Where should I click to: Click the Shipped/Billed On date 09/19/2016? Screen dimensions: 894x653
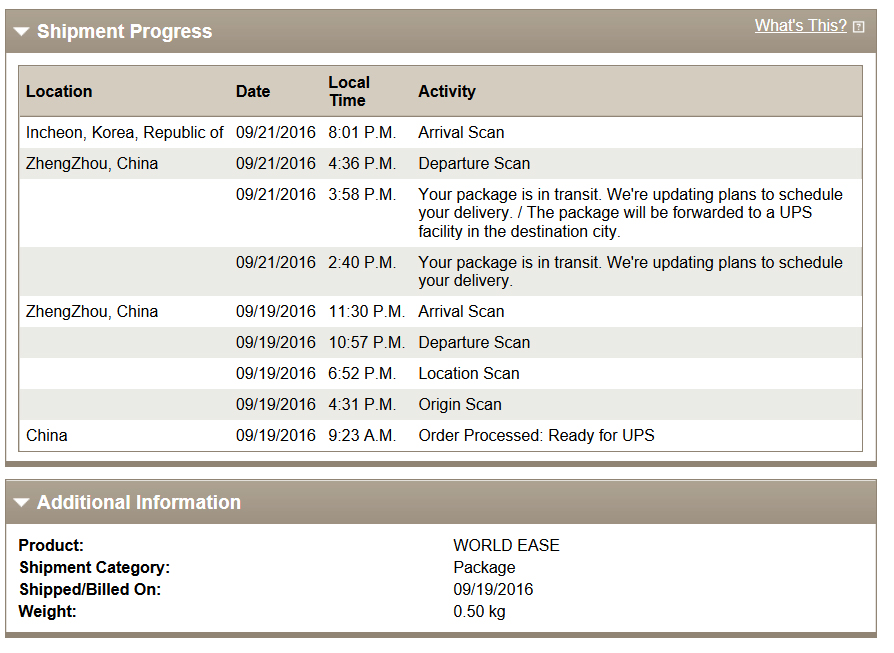493,589
